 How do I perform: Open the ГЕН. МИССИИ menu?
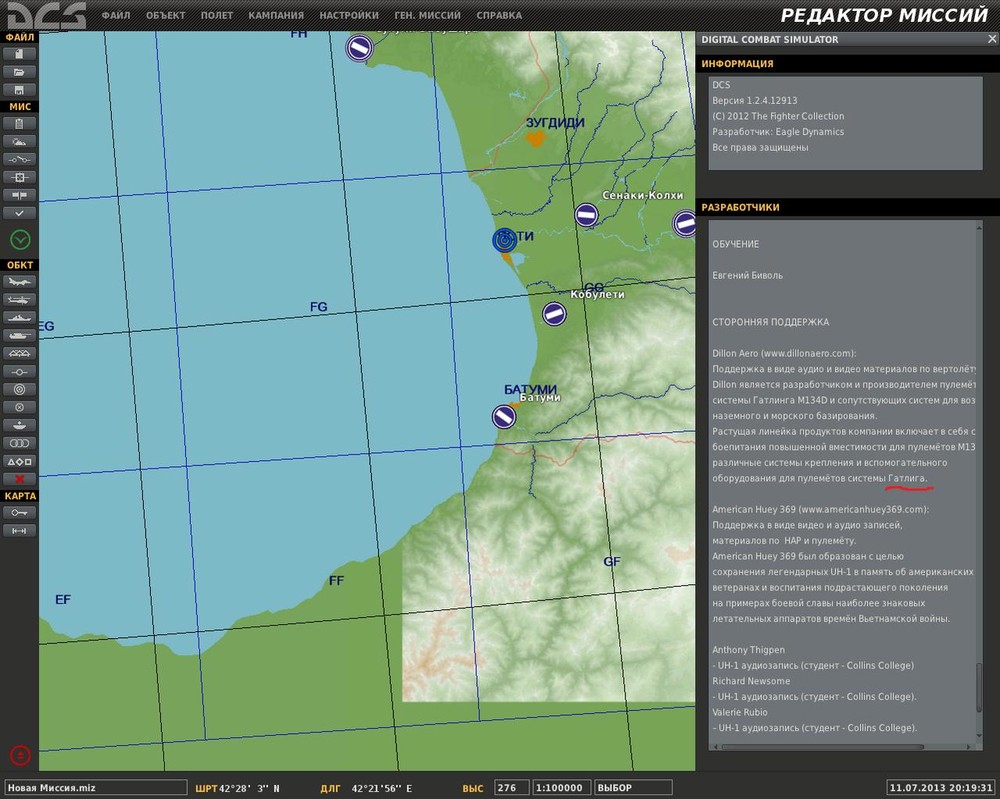point(427,15)
